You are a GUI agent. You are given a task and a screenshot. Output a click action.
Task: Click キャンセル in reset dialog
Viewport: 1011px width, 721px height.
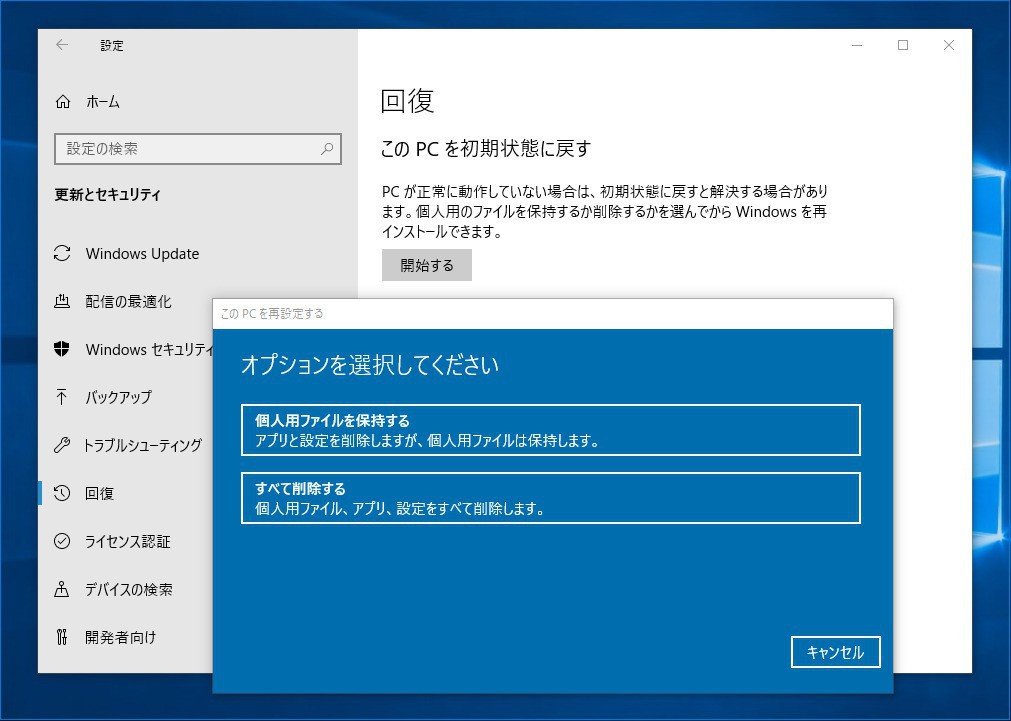pos(835,652)
